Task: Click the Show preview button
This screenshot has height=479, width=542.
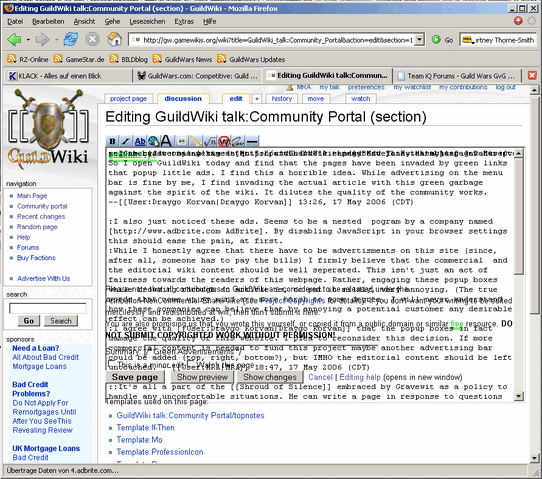Action: tap(202, 377)
